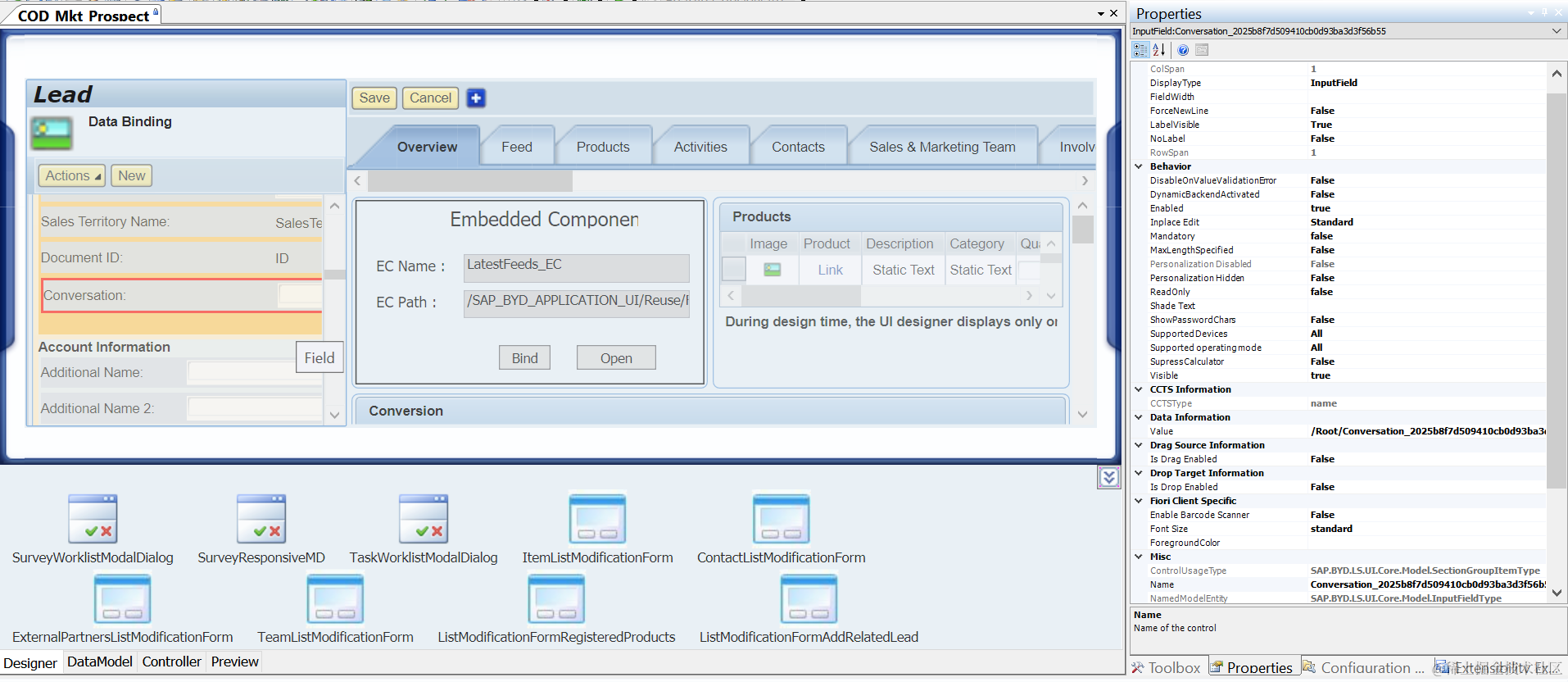Click the Lead Data Binding image icon
Screen dimensions: 1568x682
[x=52, y=133]
